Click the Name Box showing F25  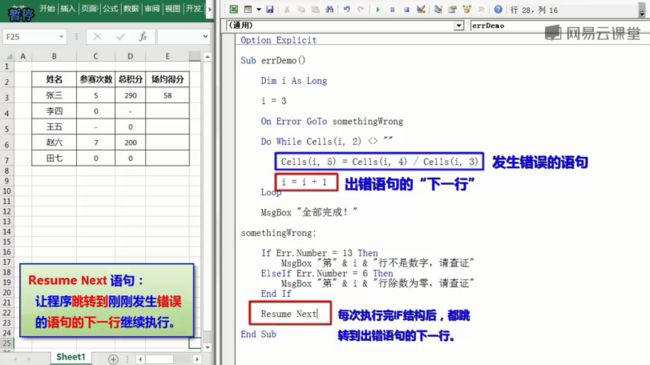pos(30,37)
